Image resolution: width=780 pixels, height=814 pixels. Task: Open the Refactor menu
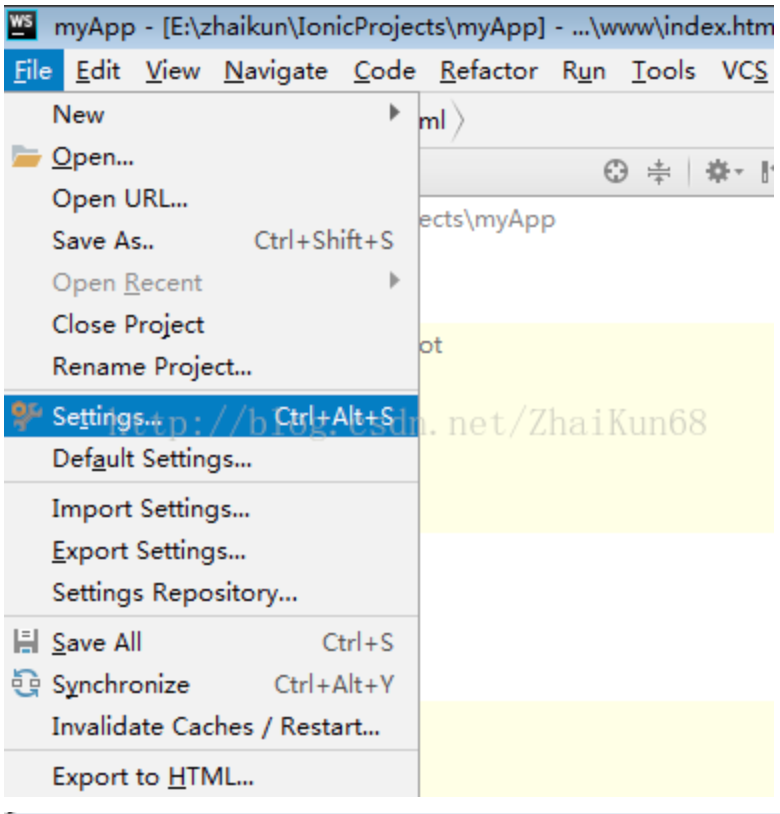[488, 71]
